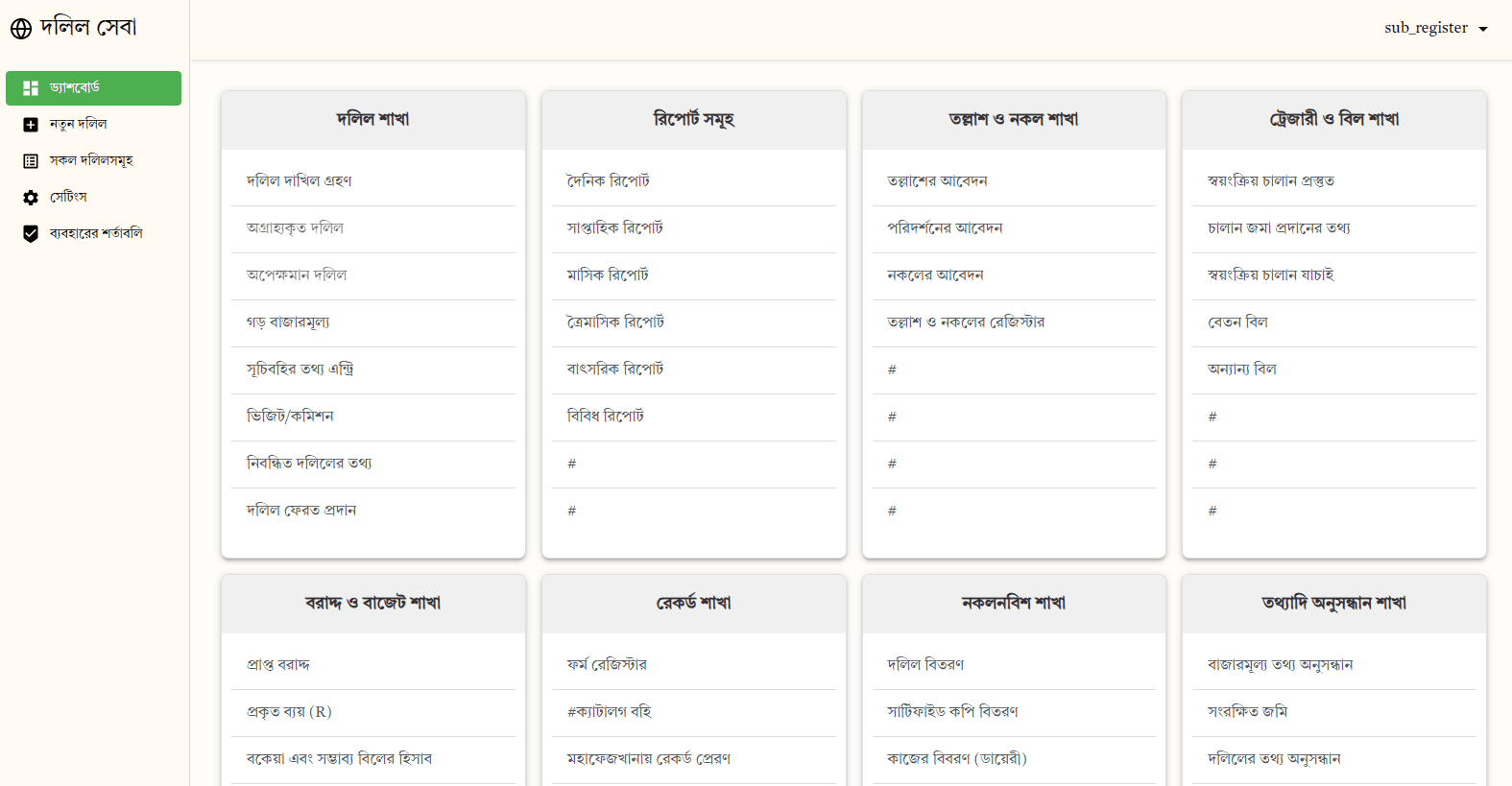Open প্রাপ্ত বরাদ্দ link
1512x786 pixels.
tap(278, 665)
